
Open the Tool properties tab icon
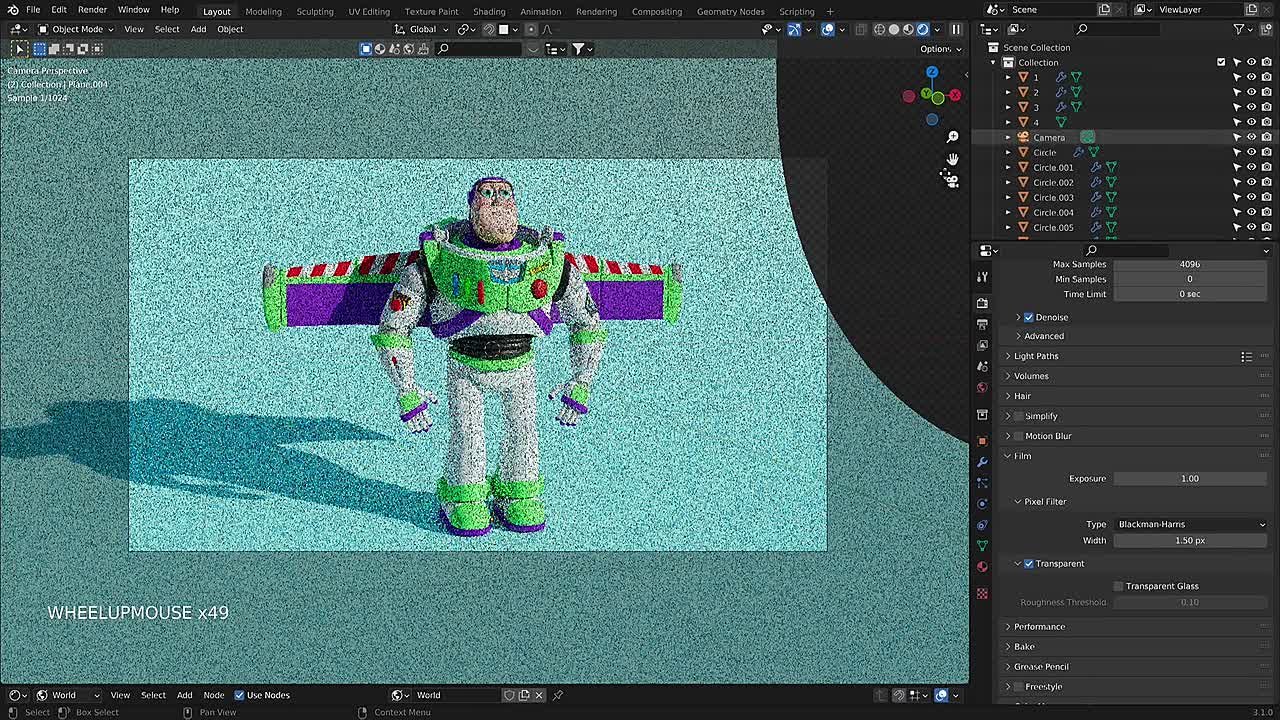click(982, 276)
